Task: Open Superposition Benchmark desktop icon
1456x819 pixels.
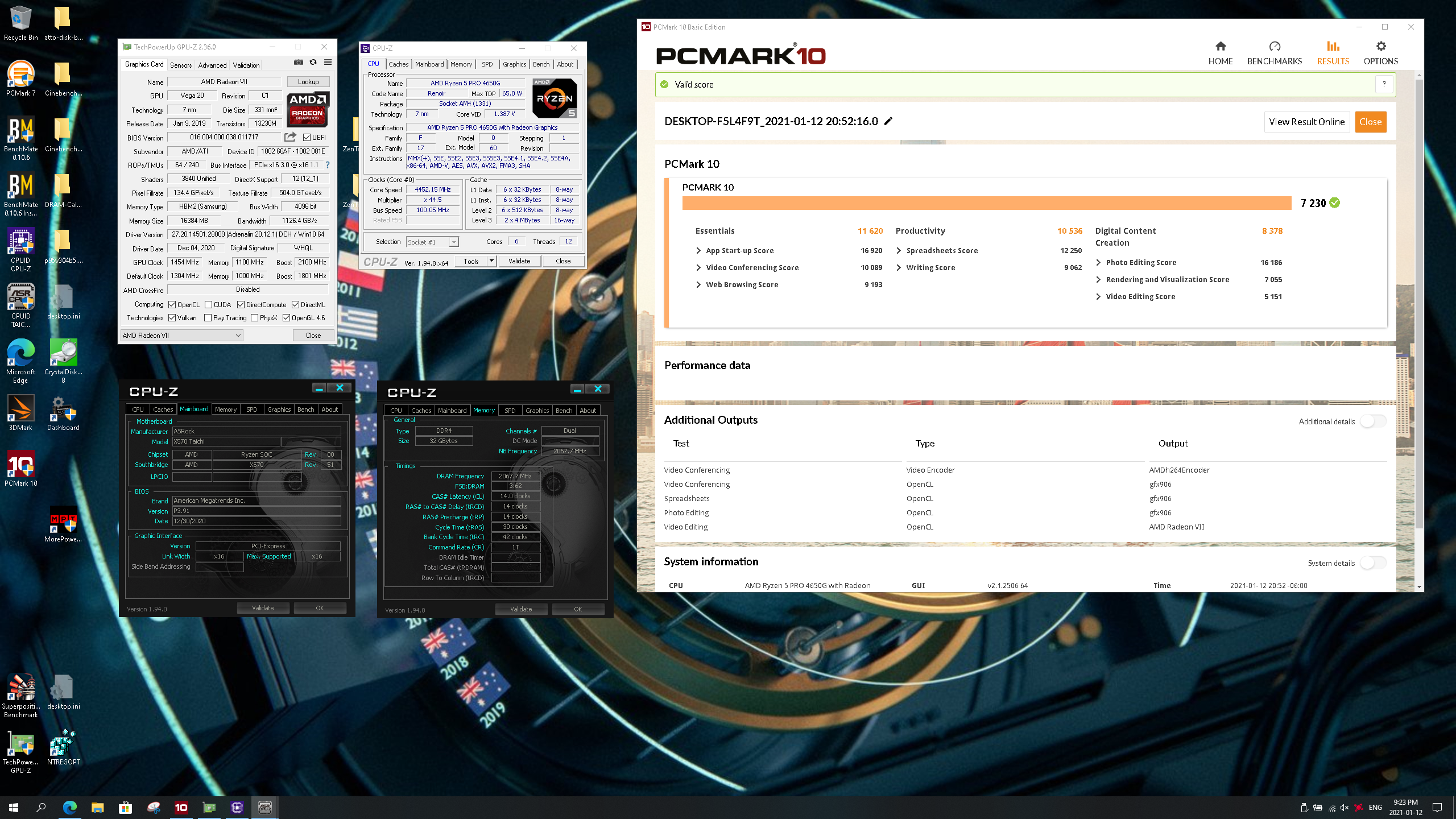Action: pos(20,696)
